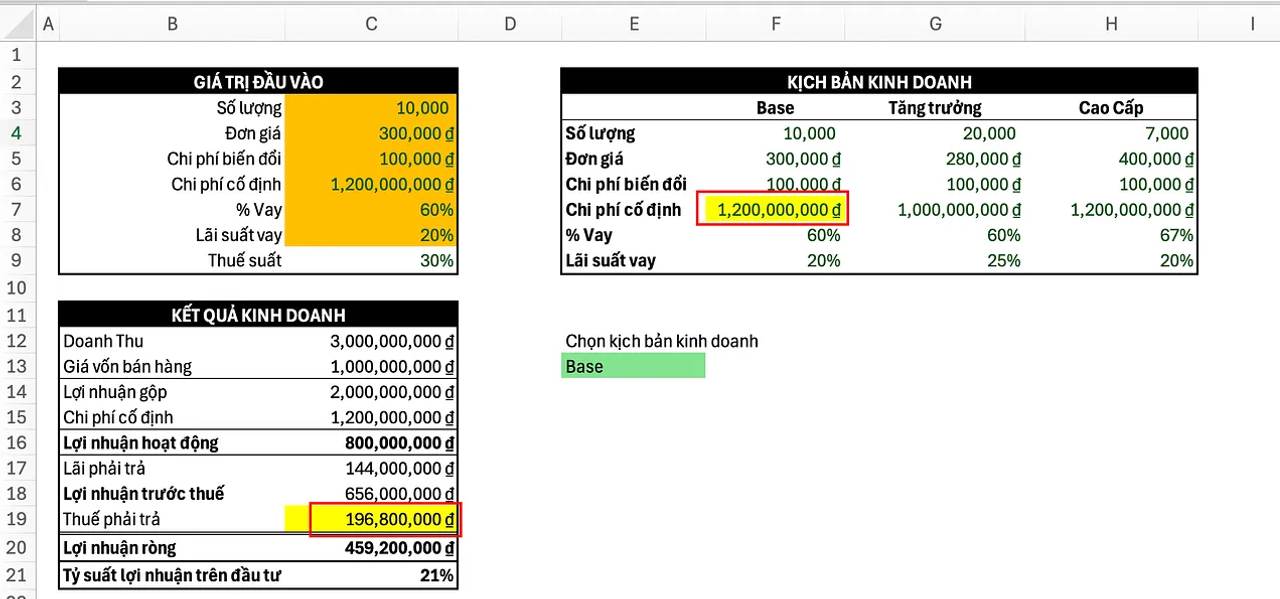Screen dimensions: 1280x599
Task: Select the Tăng trưởng Số lượng 20,000 cell
Action: pos(935,133)
